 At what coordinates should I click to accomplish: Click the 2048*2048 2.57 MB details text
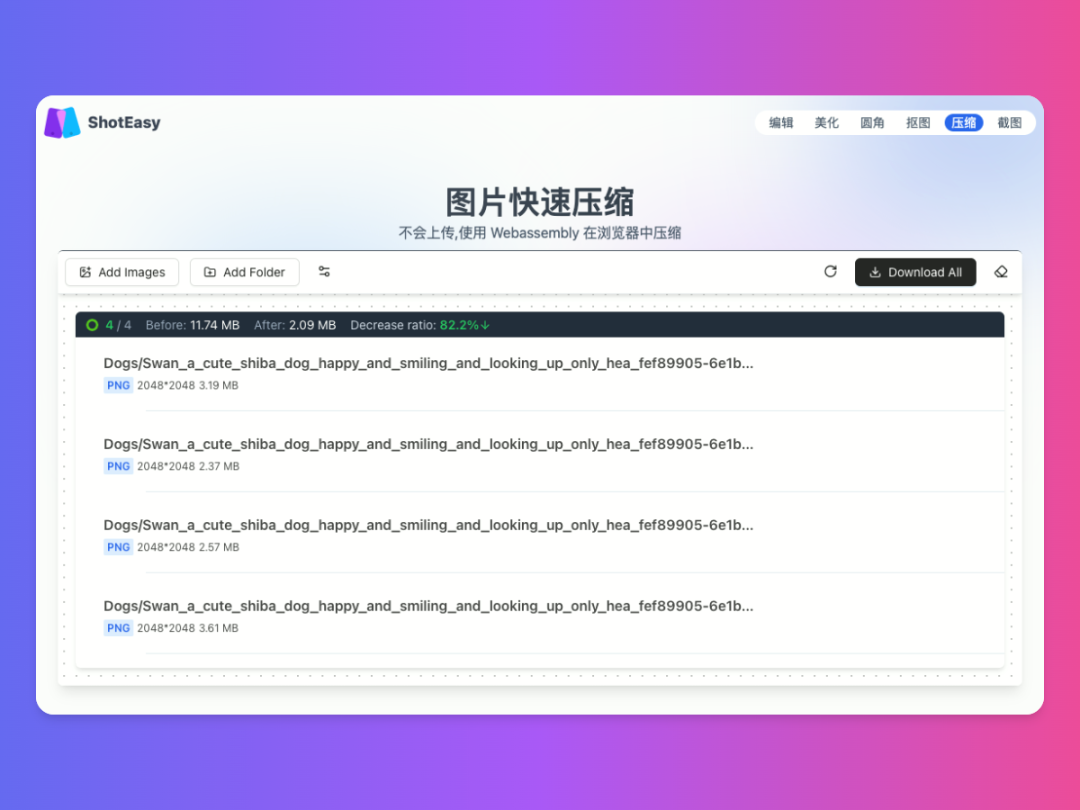point(188,547)
